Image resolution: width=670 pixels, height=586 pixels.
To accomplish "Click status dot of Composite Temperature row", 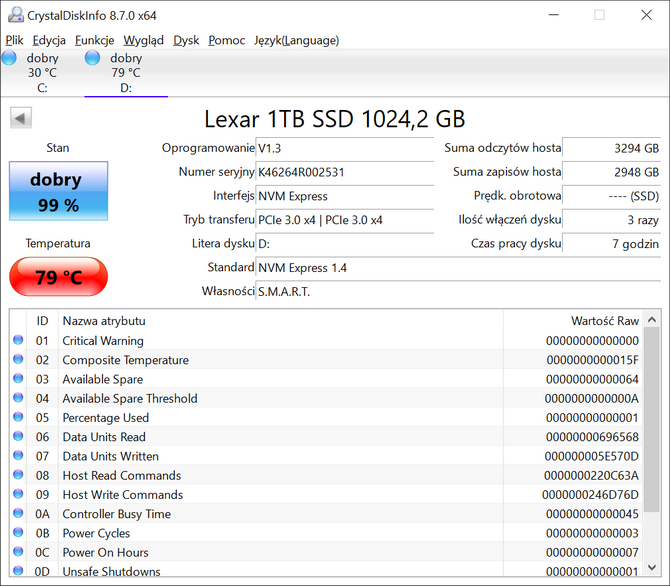I will click(x=18, y=359).
